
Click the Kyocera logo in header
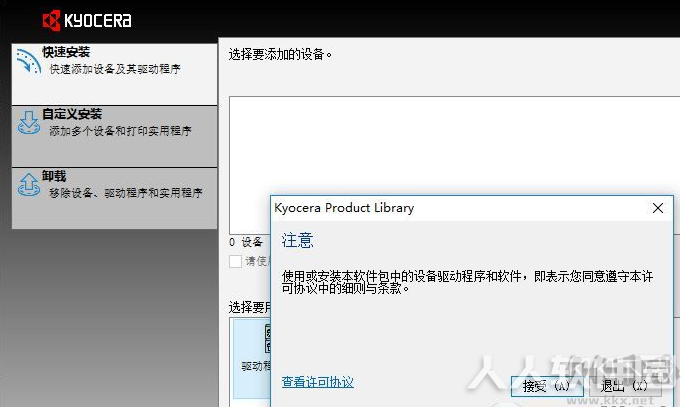click(87, 20)
